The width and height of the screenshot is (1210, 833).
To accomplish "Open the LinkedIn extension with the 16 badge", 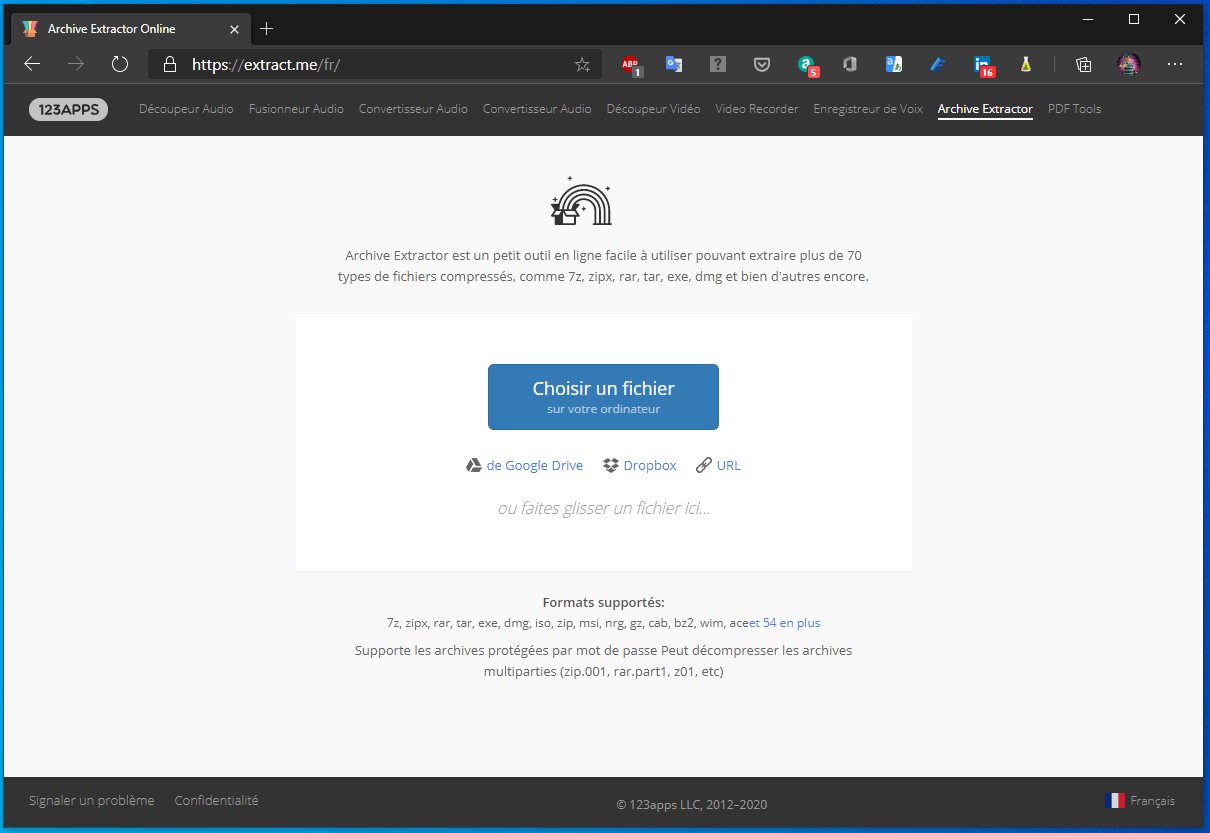I will pos(984,65).
